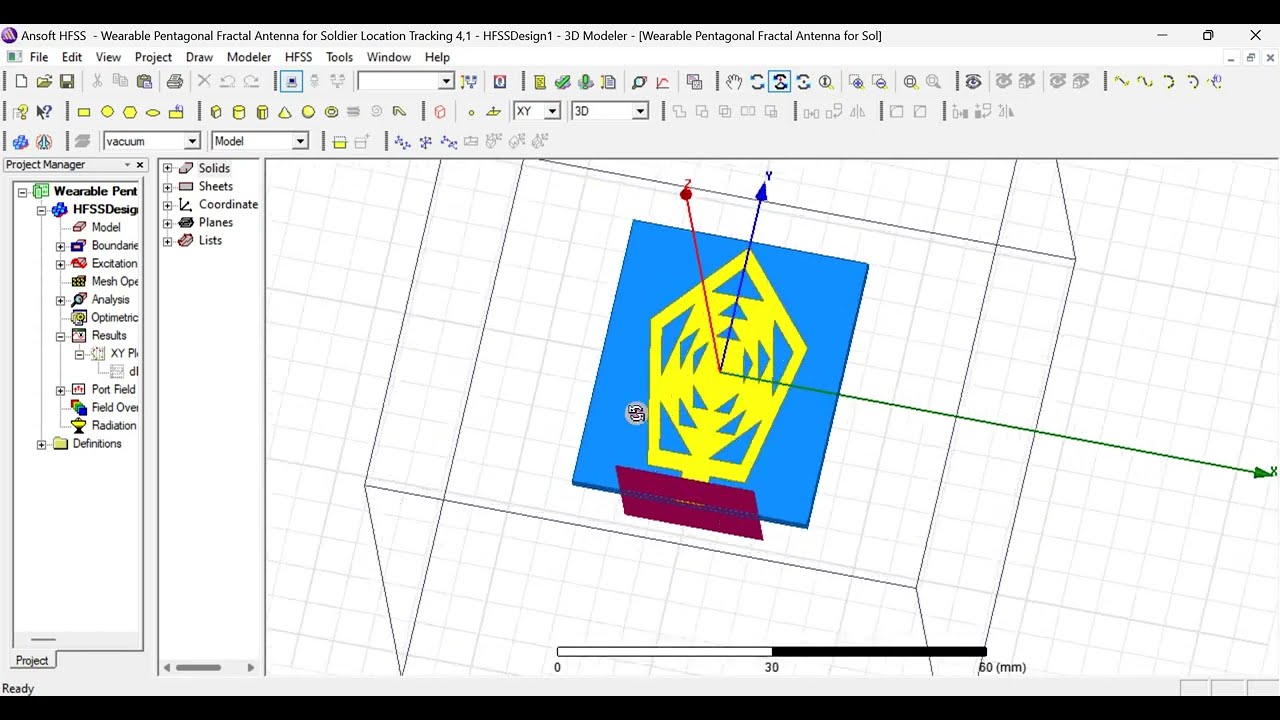1280x720 pixels.
Task: Collapse the Results tree node
Action: coord(60,336)
